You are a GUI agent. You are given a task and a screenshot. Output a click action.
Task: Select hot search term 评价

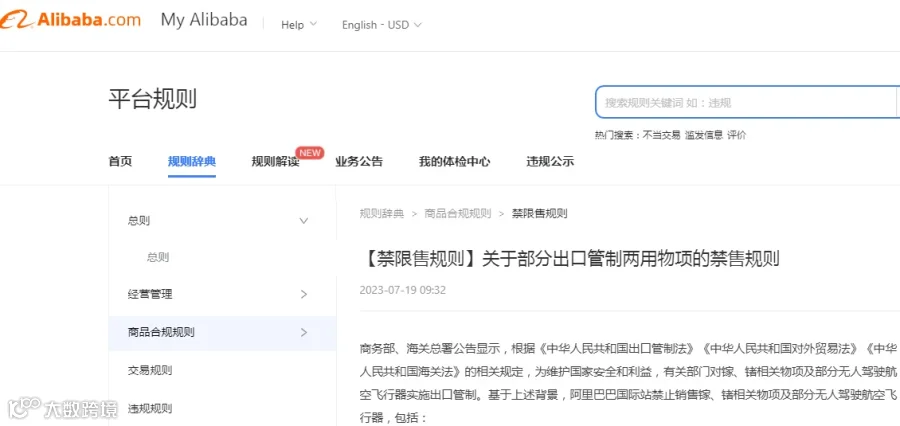click(x=736, y=135)
